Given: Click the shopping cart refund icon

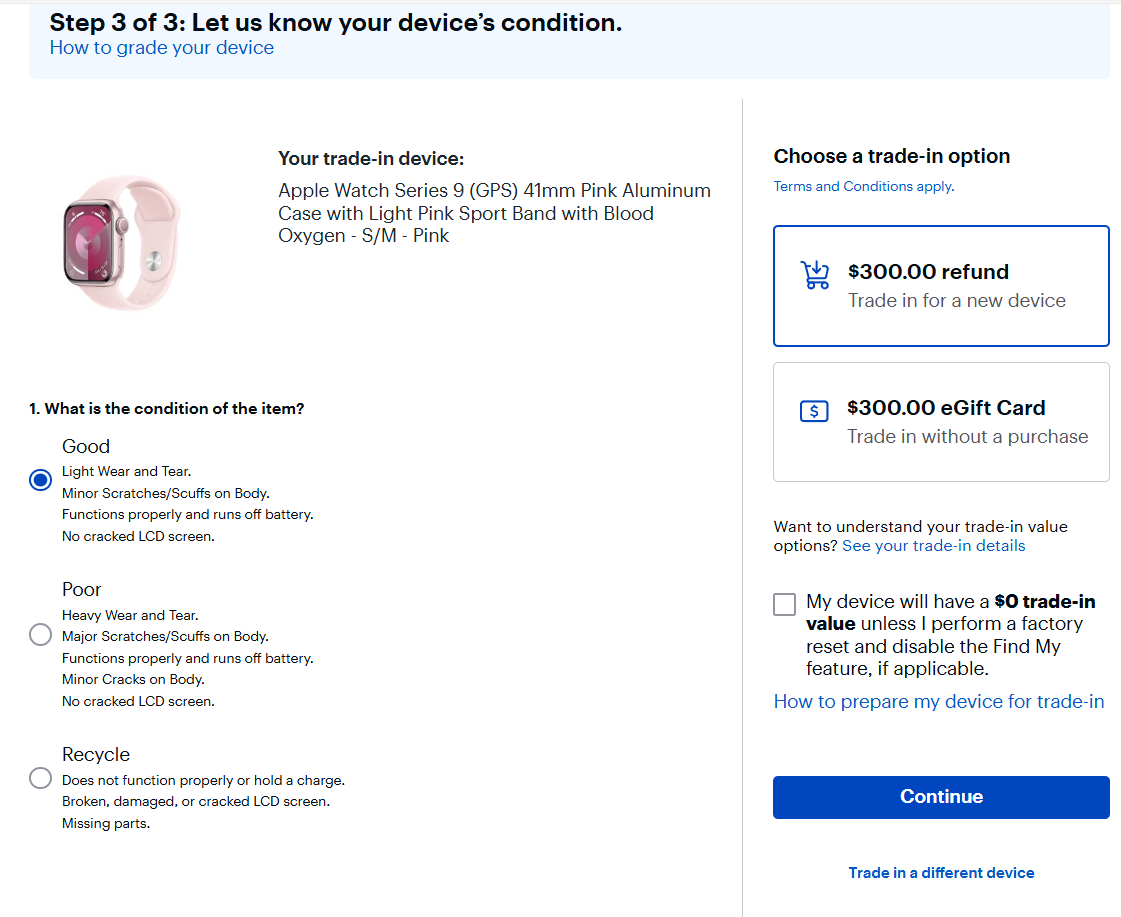Looking at the screenshot, I should (x=815, y=274).
